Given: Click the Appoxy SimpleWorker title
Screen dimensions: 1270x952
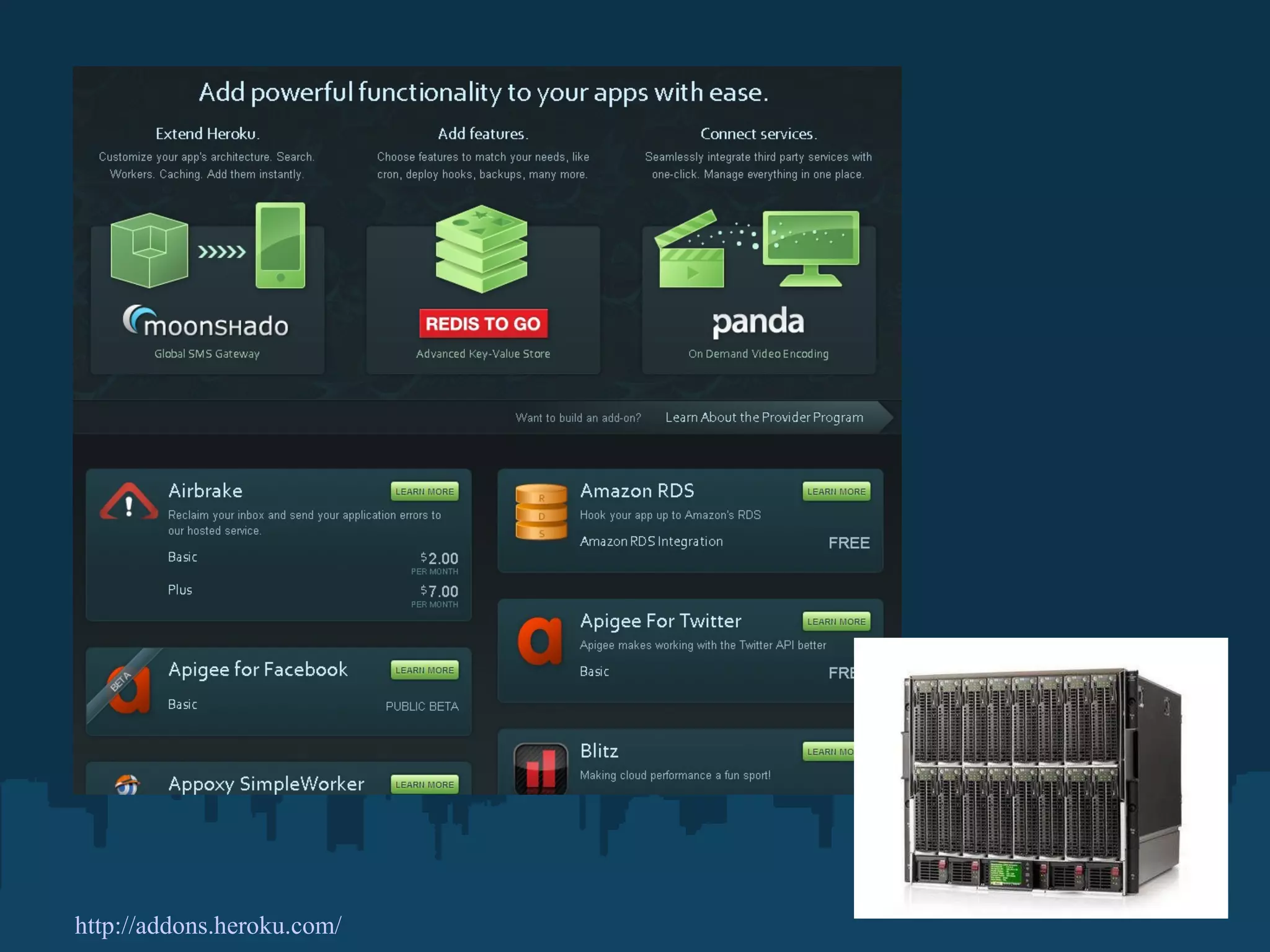Looking at the screenshot, I should click(x=266, y=784).
